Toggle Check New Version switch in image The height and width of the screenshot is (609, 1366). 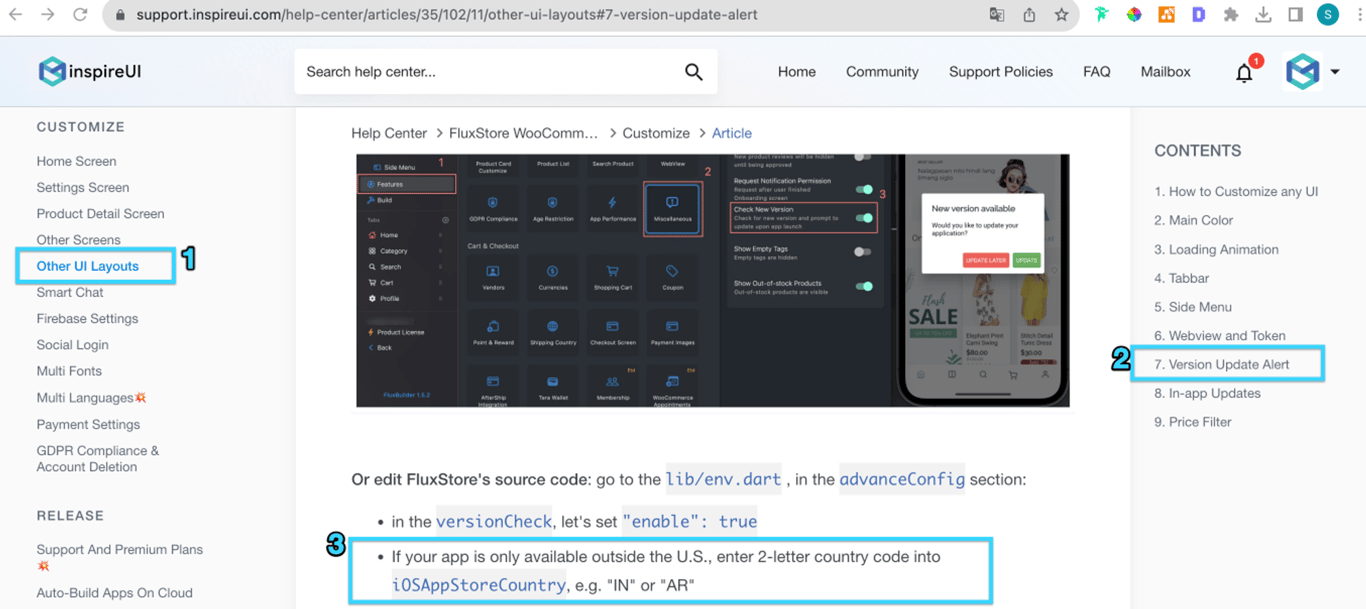coord(864,218)
